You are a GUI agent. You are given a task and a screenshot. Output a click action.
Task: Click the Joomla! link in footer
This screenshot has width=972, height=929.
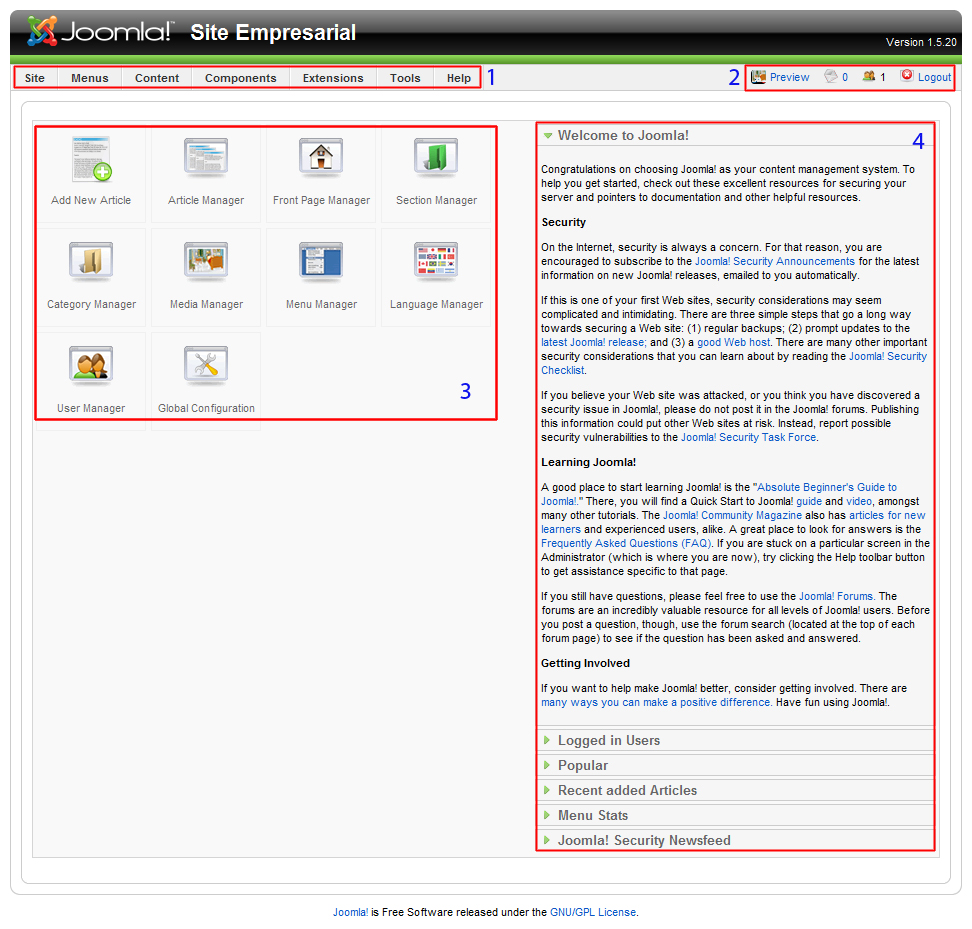point(350,912)
